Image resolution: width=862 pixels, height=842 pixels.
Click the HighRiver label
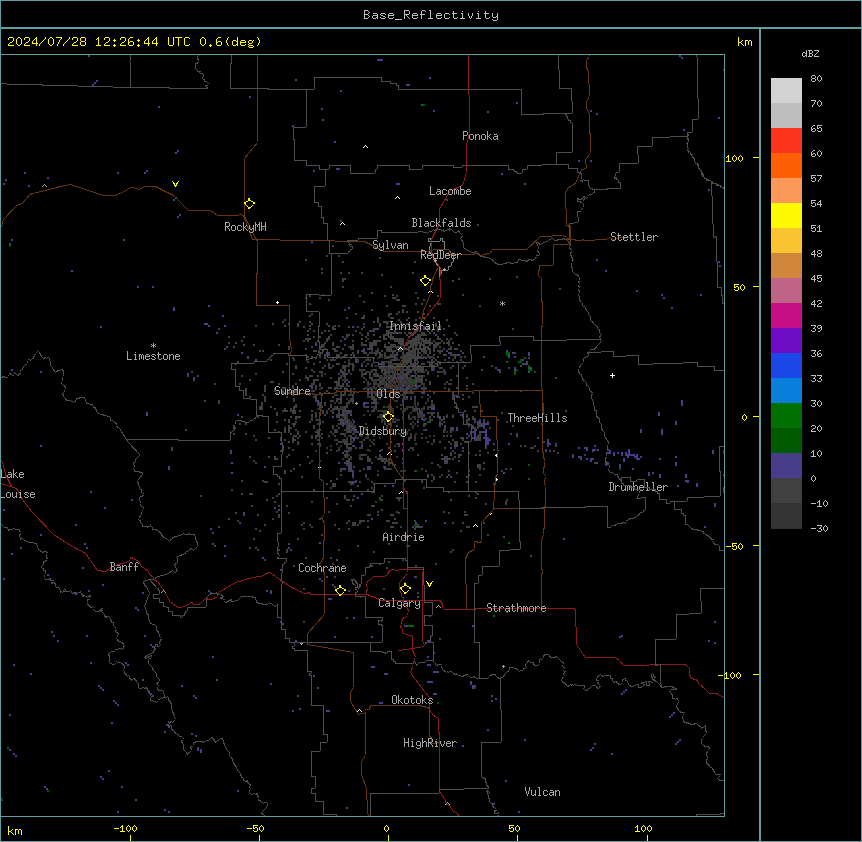(430, 743)
